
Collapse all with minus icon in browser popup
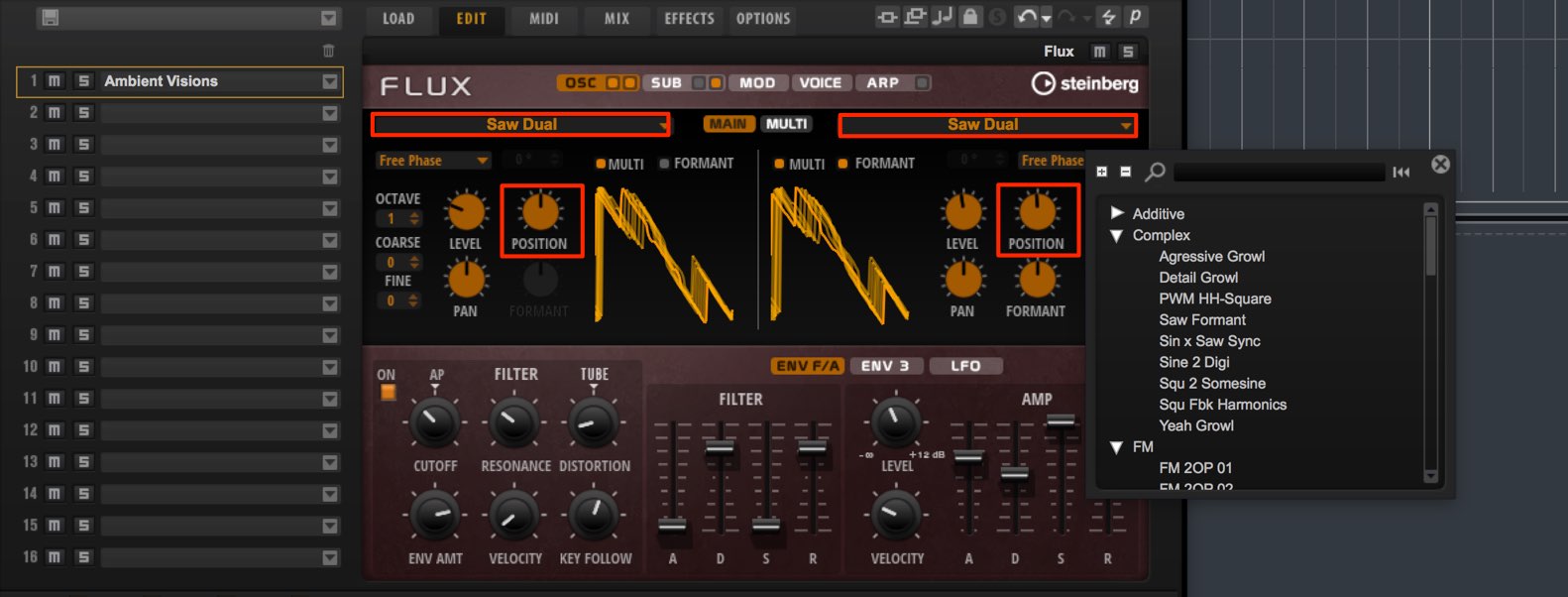1125,172
